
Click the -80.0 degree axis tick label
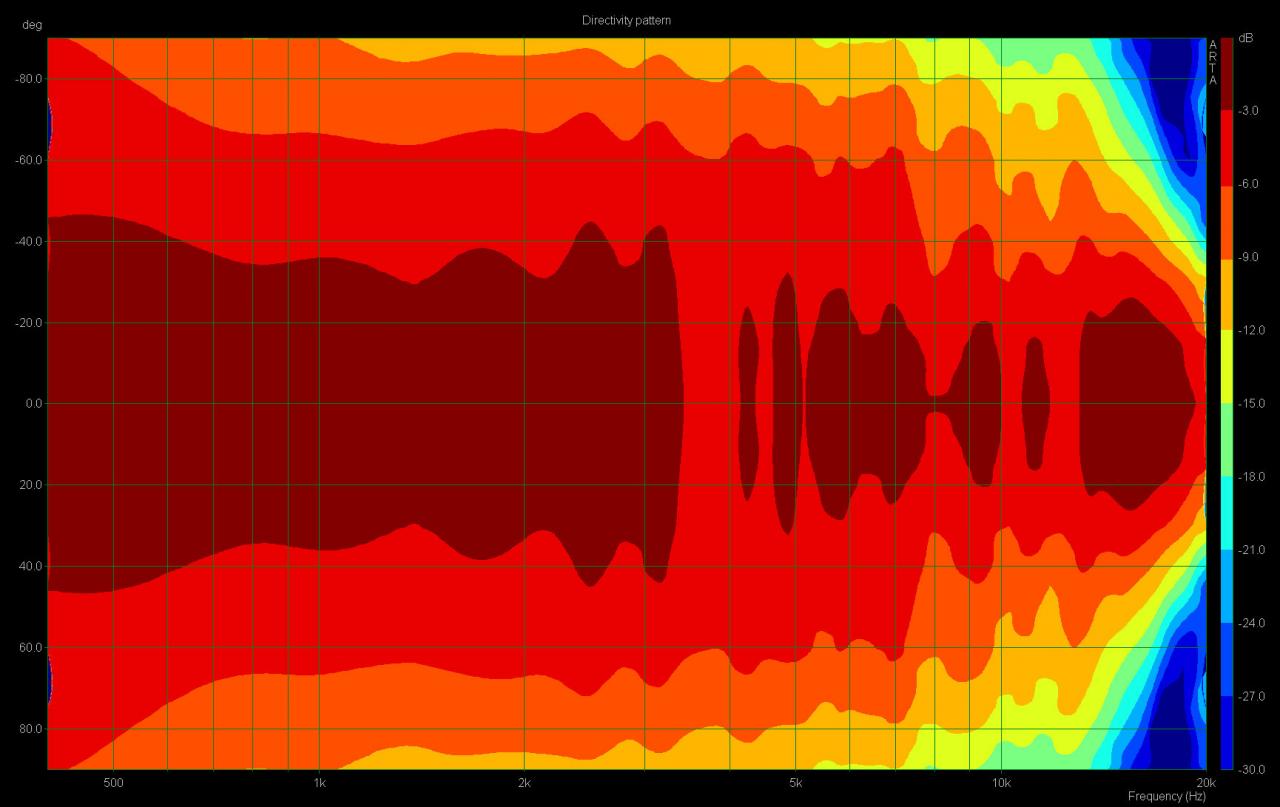pyautogui.click(x=29, y=79)
